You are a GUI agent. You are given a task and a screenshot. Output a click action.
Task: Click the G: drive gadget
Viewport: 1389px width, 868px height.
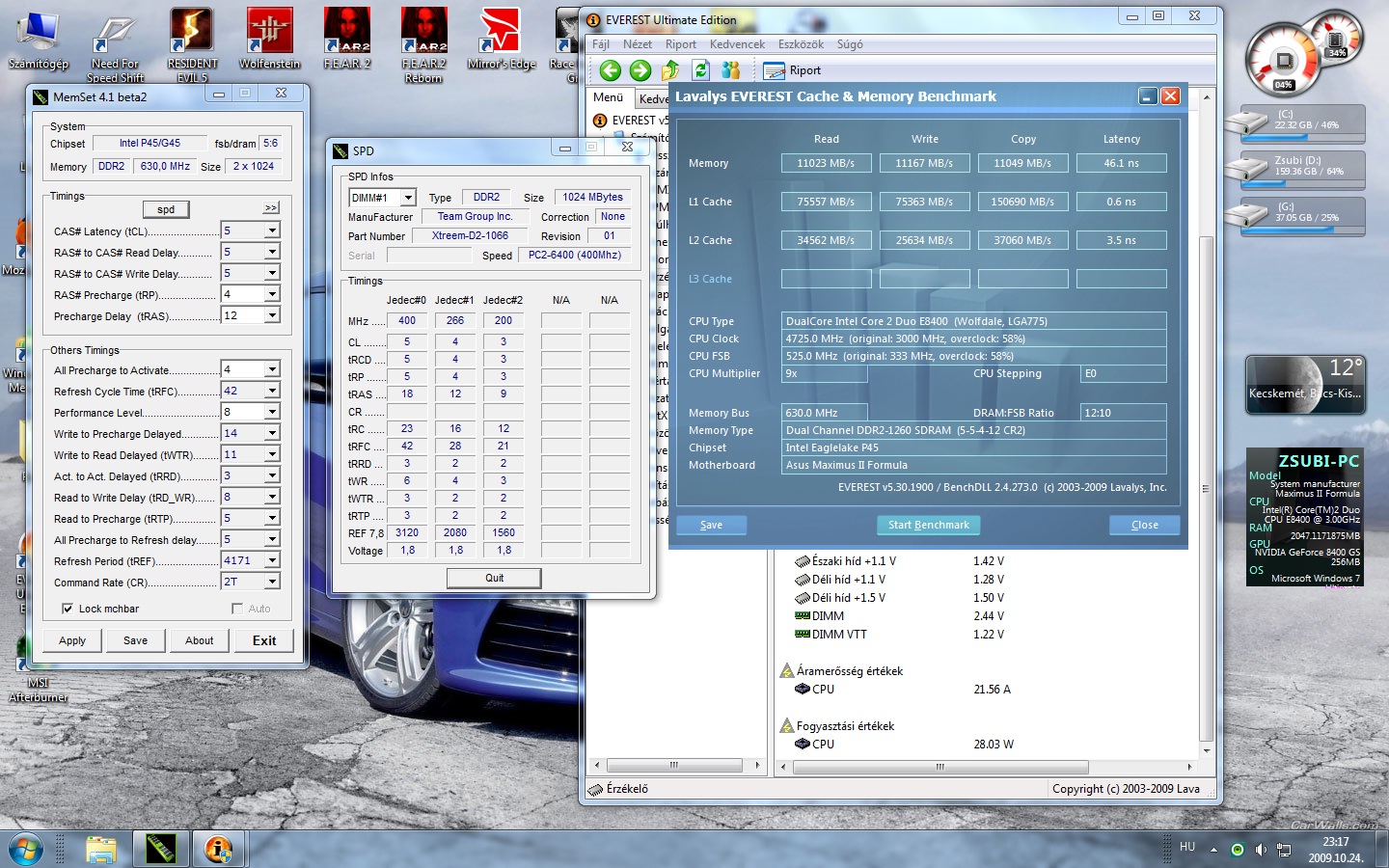[1295, 216]
